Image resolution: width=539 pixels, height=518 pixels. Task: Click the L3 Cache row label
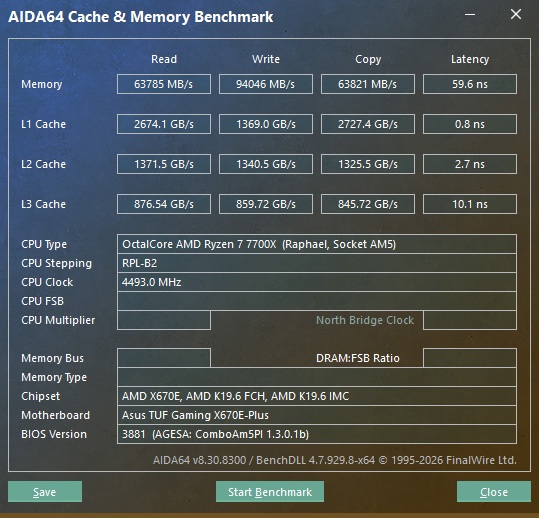(43, 204)
